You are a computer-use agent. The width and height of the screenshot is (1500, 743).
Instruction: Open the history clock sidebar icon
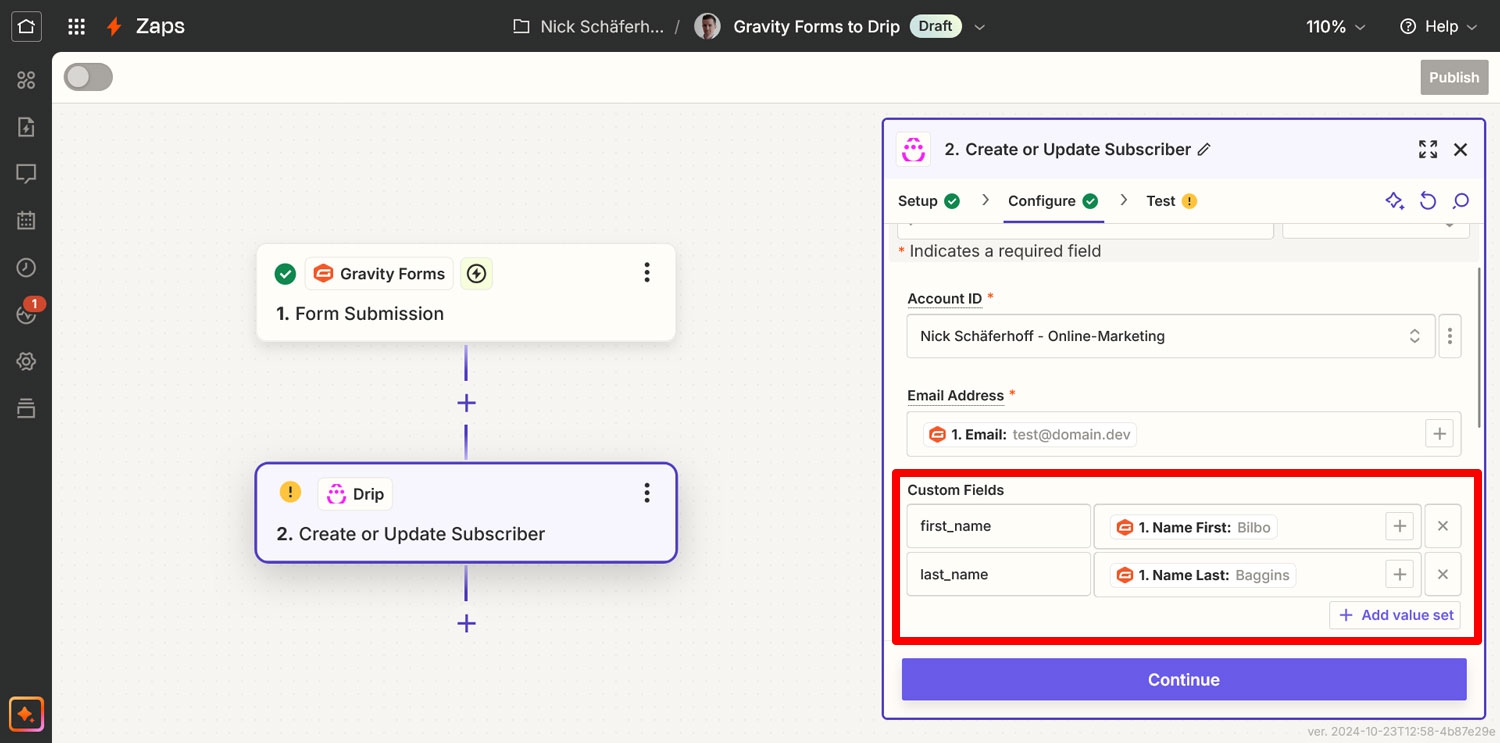(26, 268)
